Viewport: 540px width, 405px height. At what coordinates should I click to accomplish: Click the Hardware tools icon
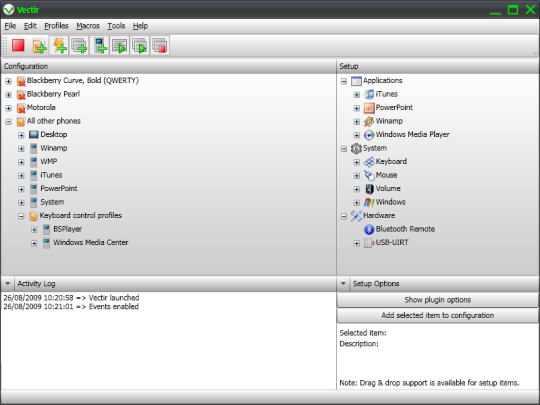click(356, 216)
